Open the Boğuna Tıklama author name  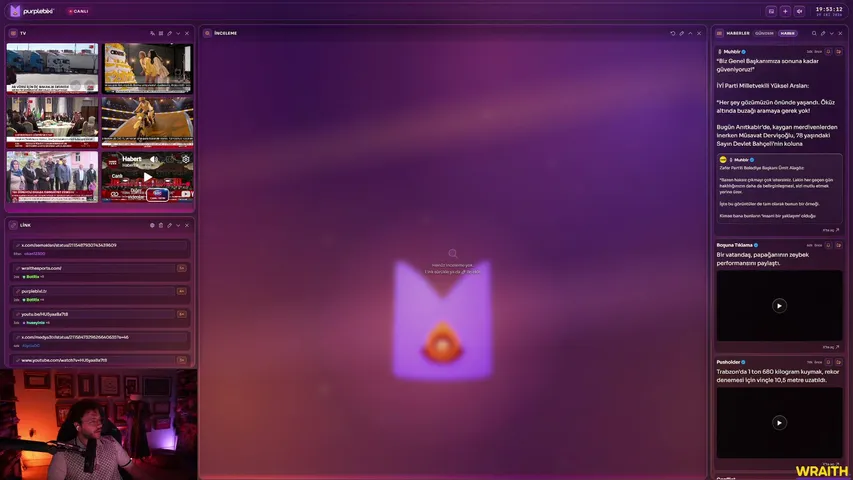click(734, 245)
